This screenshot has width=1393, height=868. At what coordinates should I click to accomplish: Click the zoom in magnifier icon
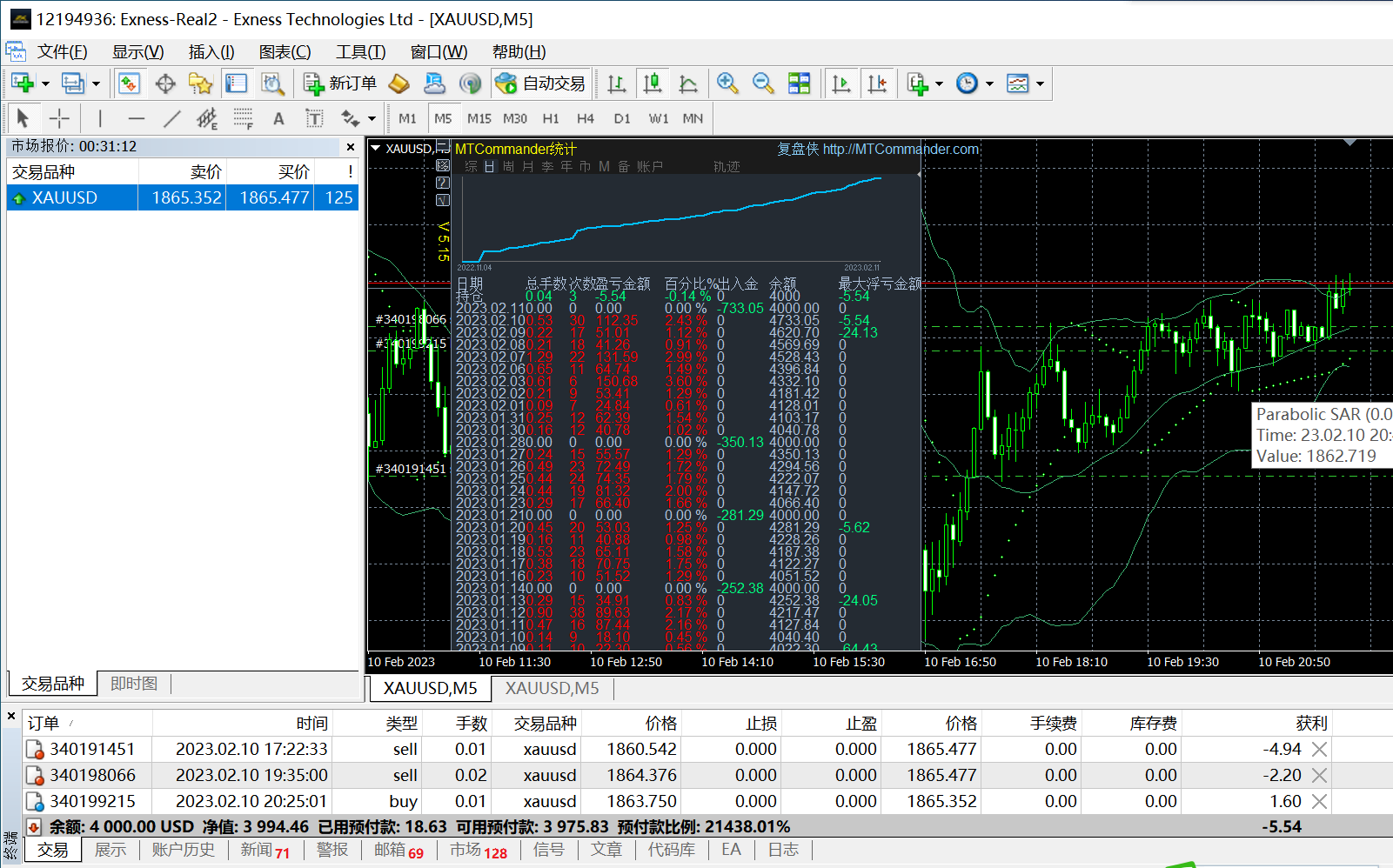click(x=727, y=83)
